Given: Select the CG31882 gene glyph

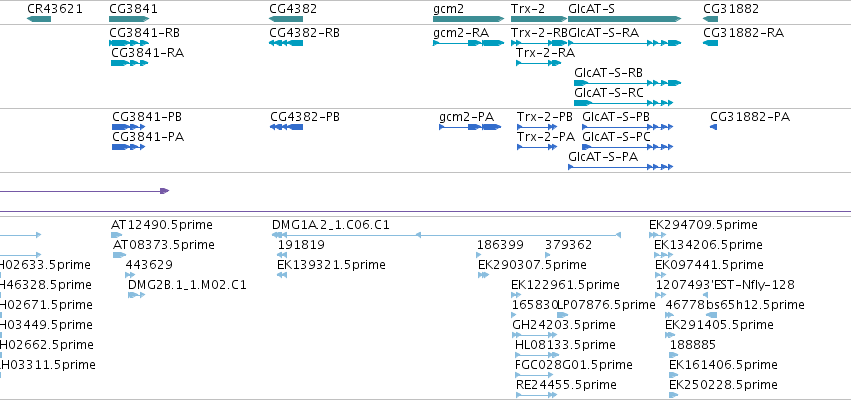Looking at the screenshot, I should [x=710, y=19].
